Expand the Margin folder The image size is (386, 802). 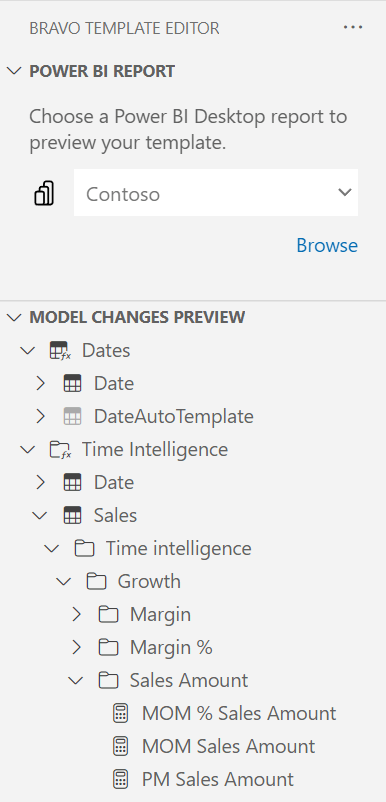point(77,614)
